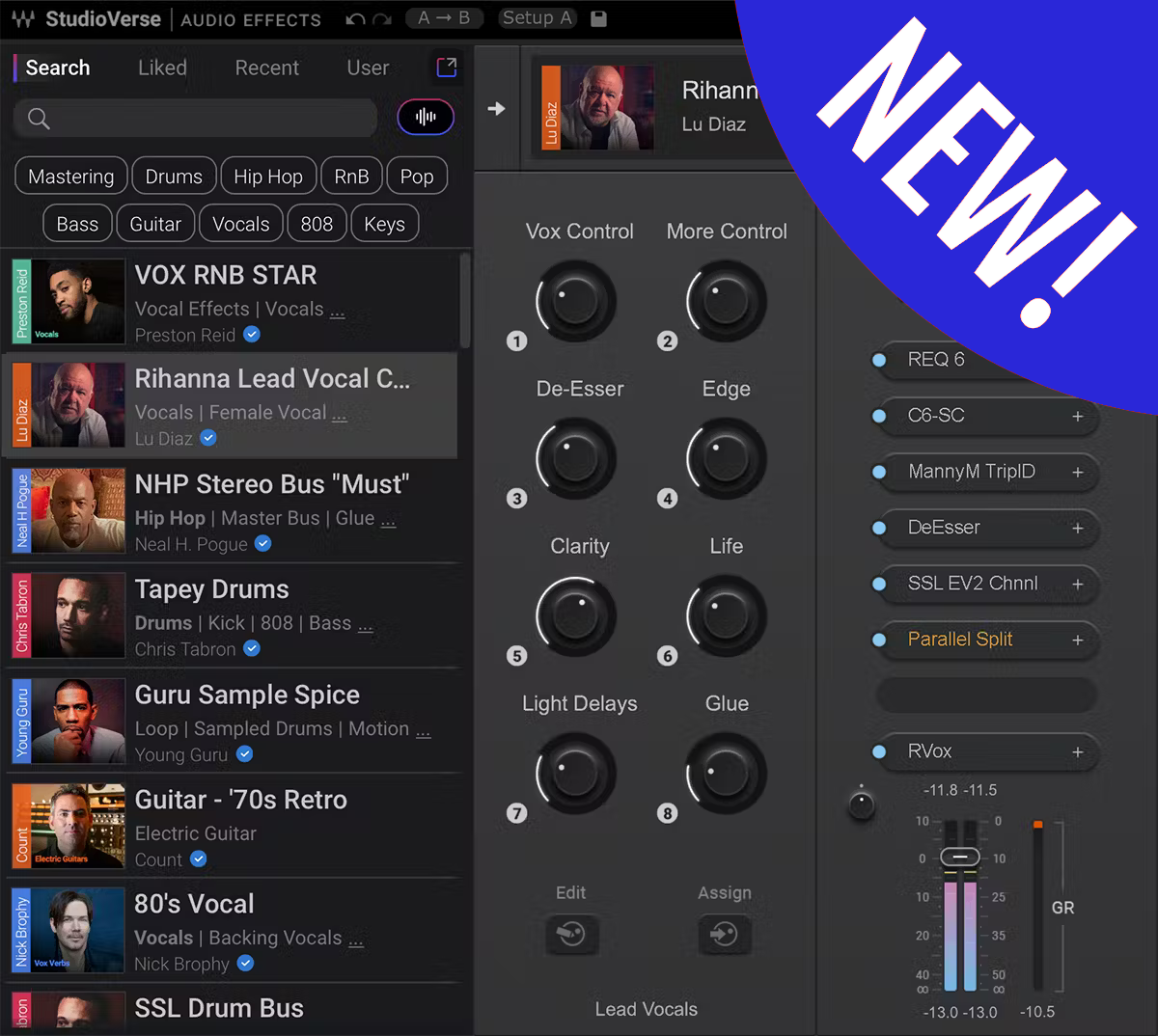Click macro number 1 badge
The height and width of the screenshot is (1036, 1158).
click(x=517, y=341)
